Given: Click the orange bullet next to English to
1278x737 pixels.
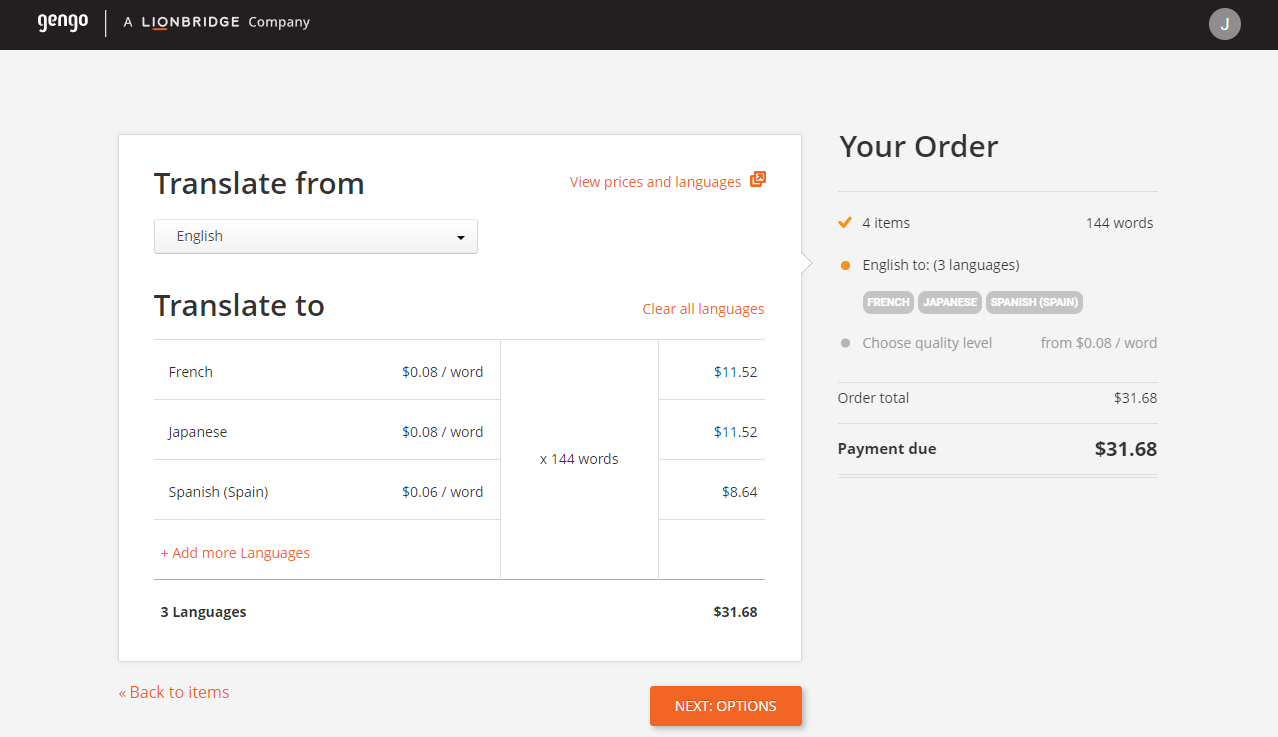Looking at the screenshot, I should click(x=843, y=264).
